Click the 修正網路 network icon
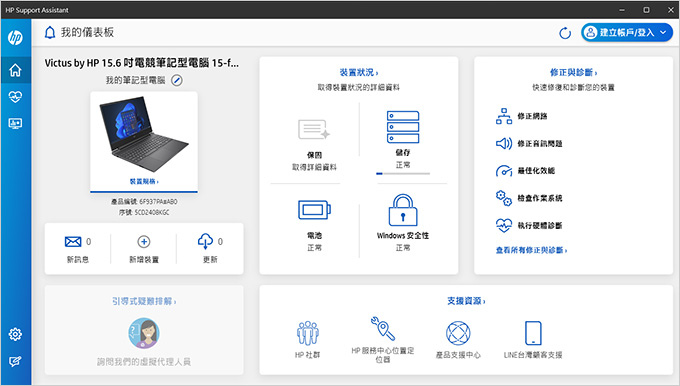680x386 pixels. (x=504, y=116)
